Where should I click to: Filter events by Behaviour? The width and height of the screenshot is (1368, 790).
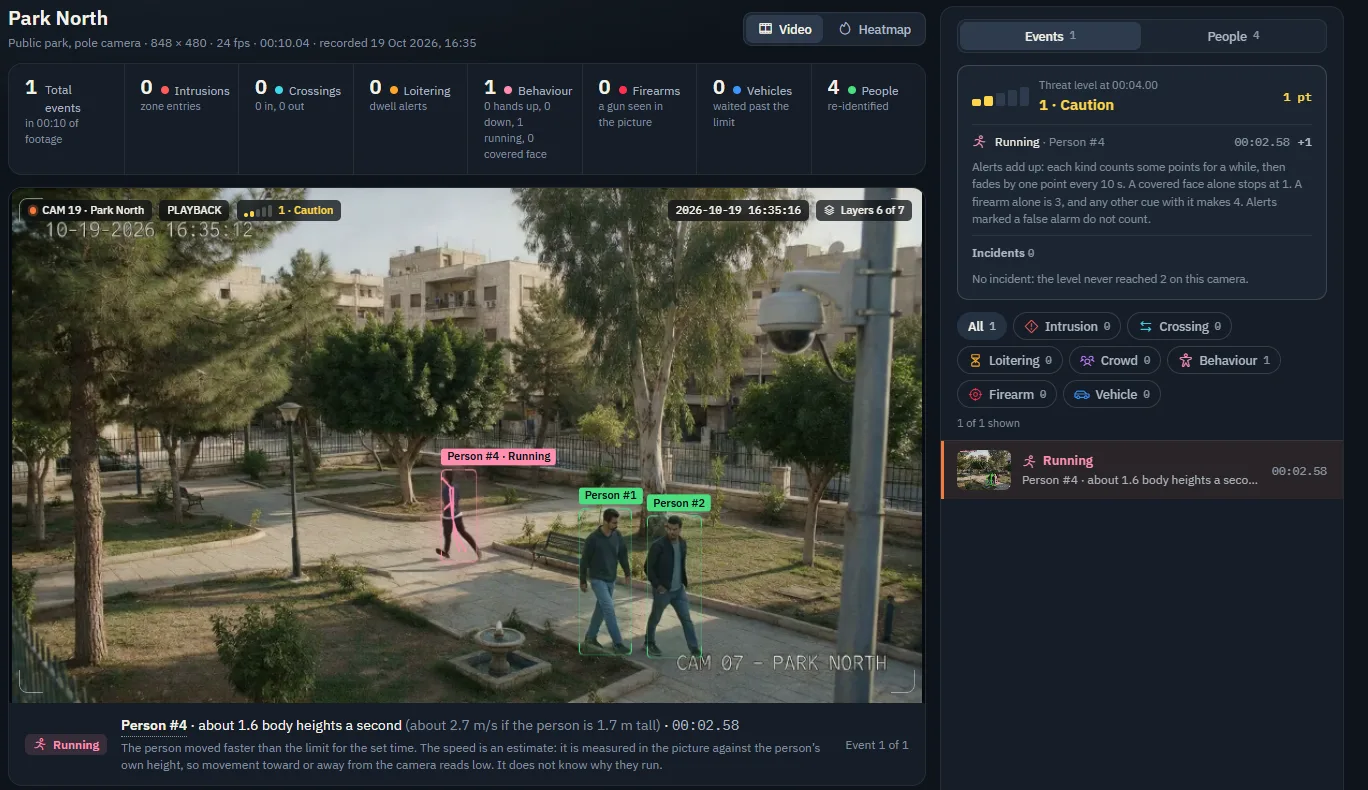pyautogui.click(x=1224, y=360)
